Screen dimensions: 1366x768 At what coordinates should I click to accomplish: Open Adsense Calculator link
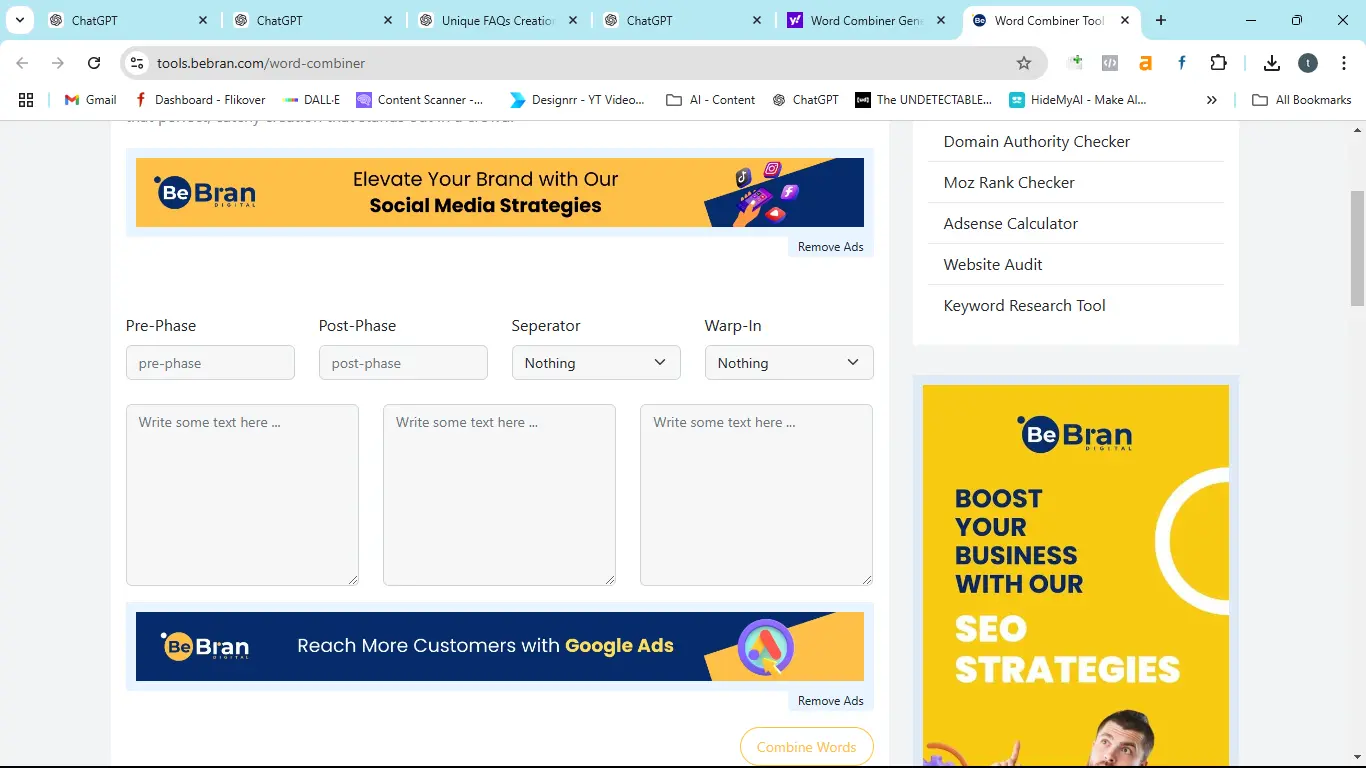(1011, 223)
